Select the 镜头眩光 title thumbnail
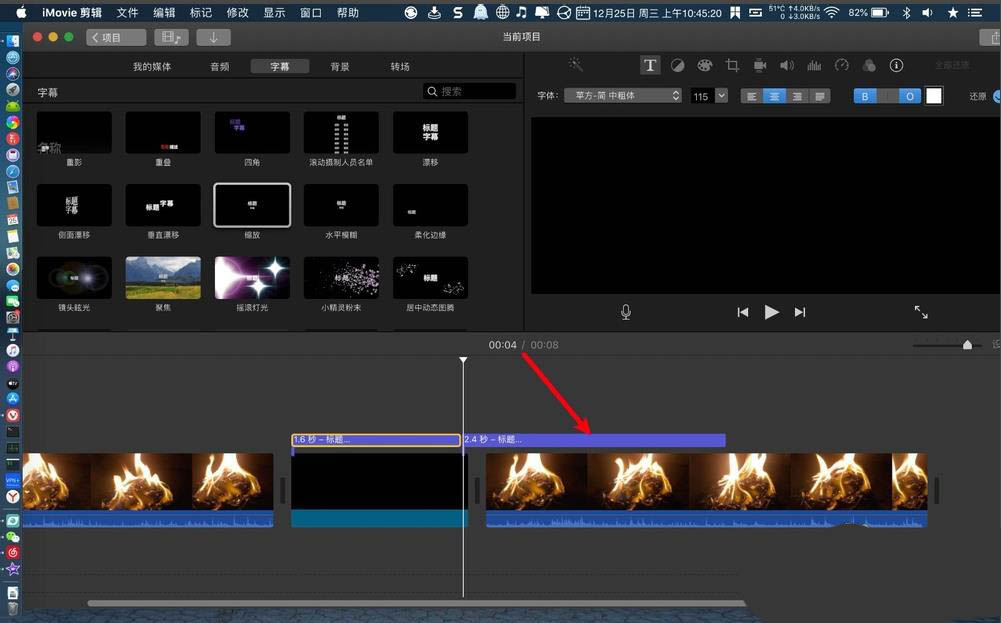The image size is (1001, 623). point(74,278)
